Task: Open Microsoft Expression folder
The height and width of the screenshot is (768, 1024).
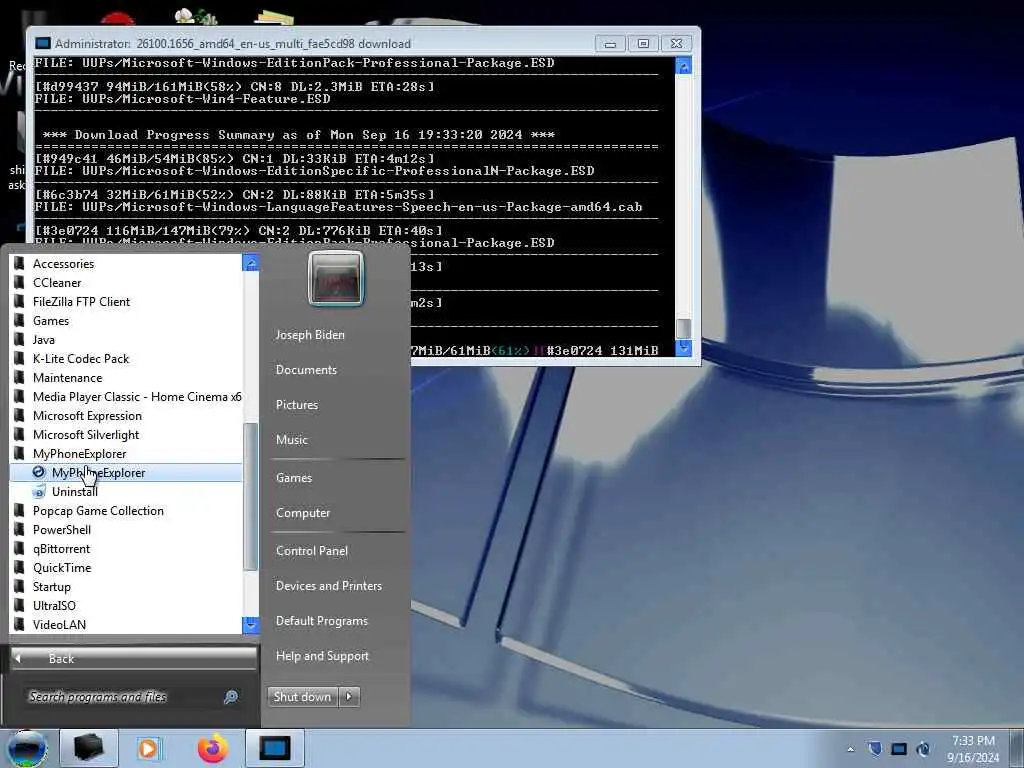Action: coord(87,415)
